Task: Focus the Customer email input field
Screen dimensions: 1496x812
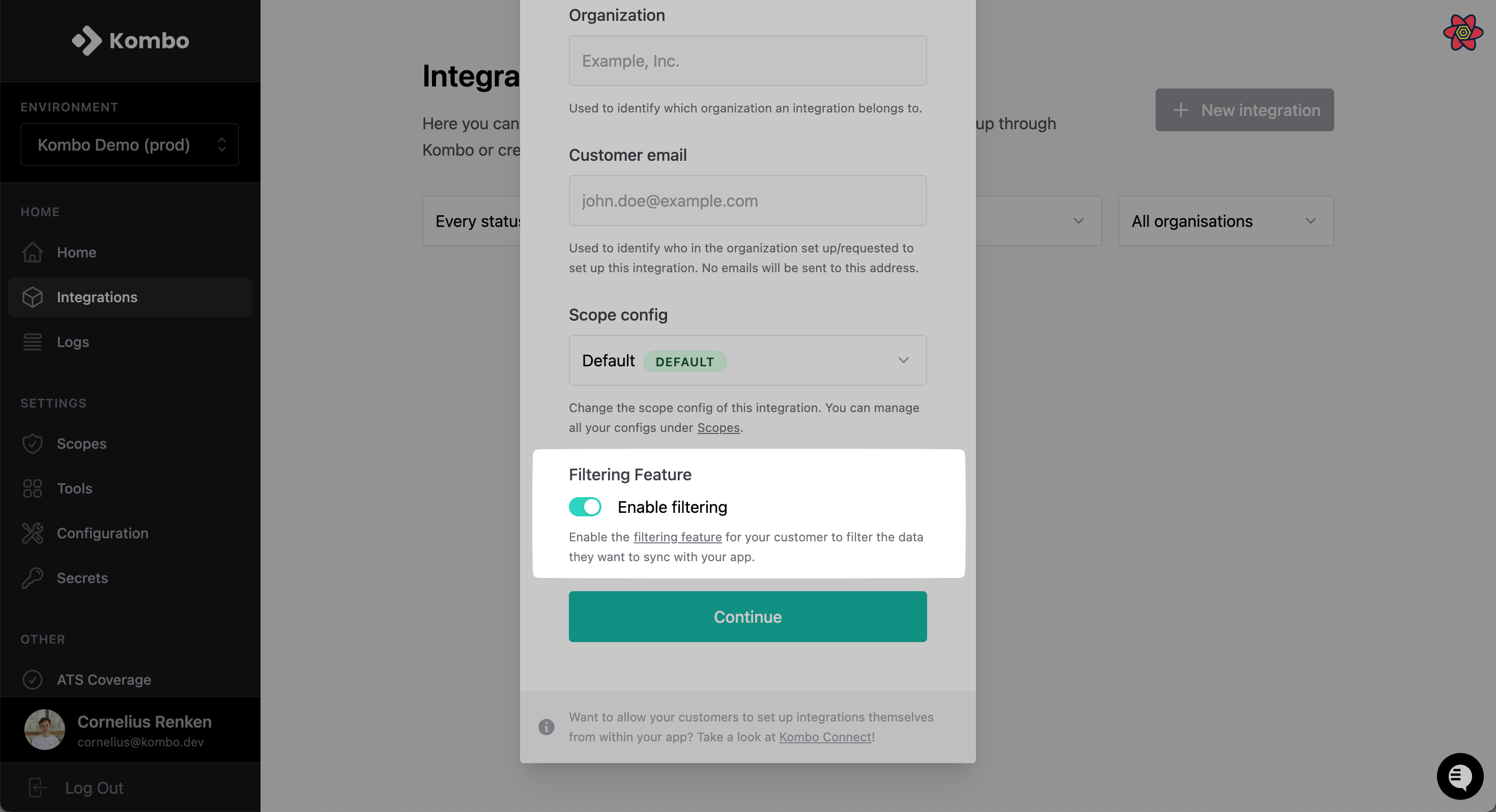Action: coord(747,200)
